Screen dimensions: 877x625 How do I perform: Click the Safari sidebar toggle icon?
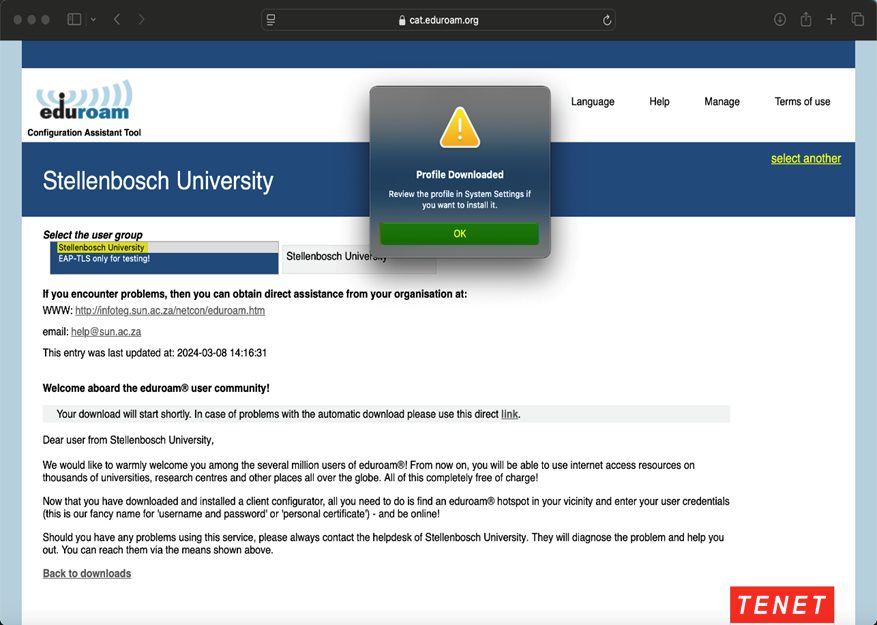tap(74, 20)
